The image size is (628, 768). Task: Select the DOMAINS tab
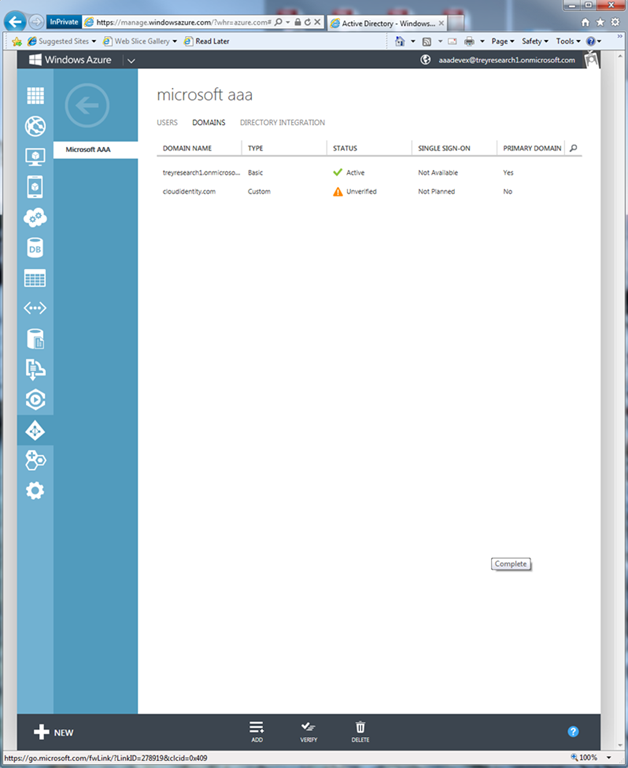coord(209,122)
